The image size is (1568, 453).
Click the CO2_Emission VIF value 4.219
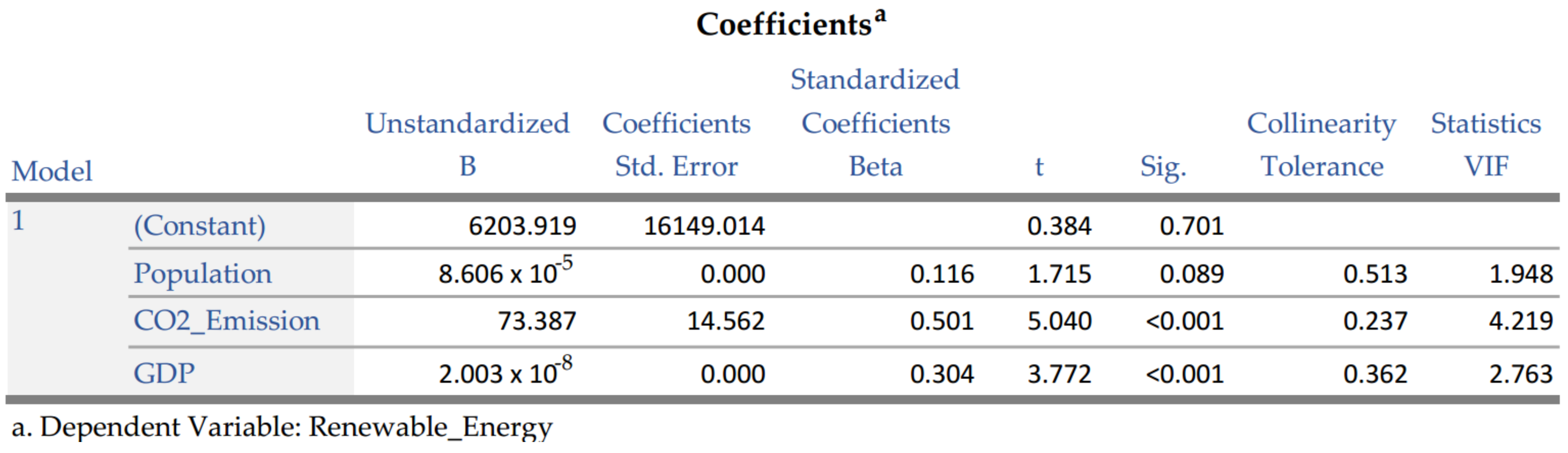coord(1521,321)
